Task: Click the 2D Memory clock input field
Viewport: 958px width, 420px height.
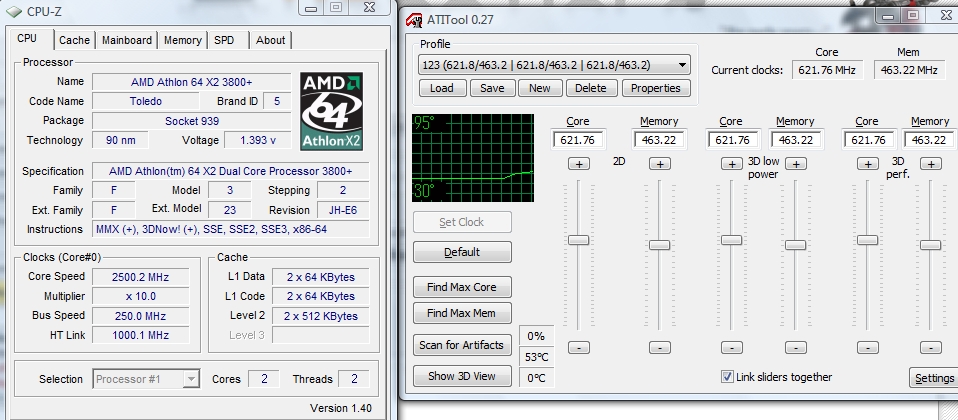Action: click(659, 140)
